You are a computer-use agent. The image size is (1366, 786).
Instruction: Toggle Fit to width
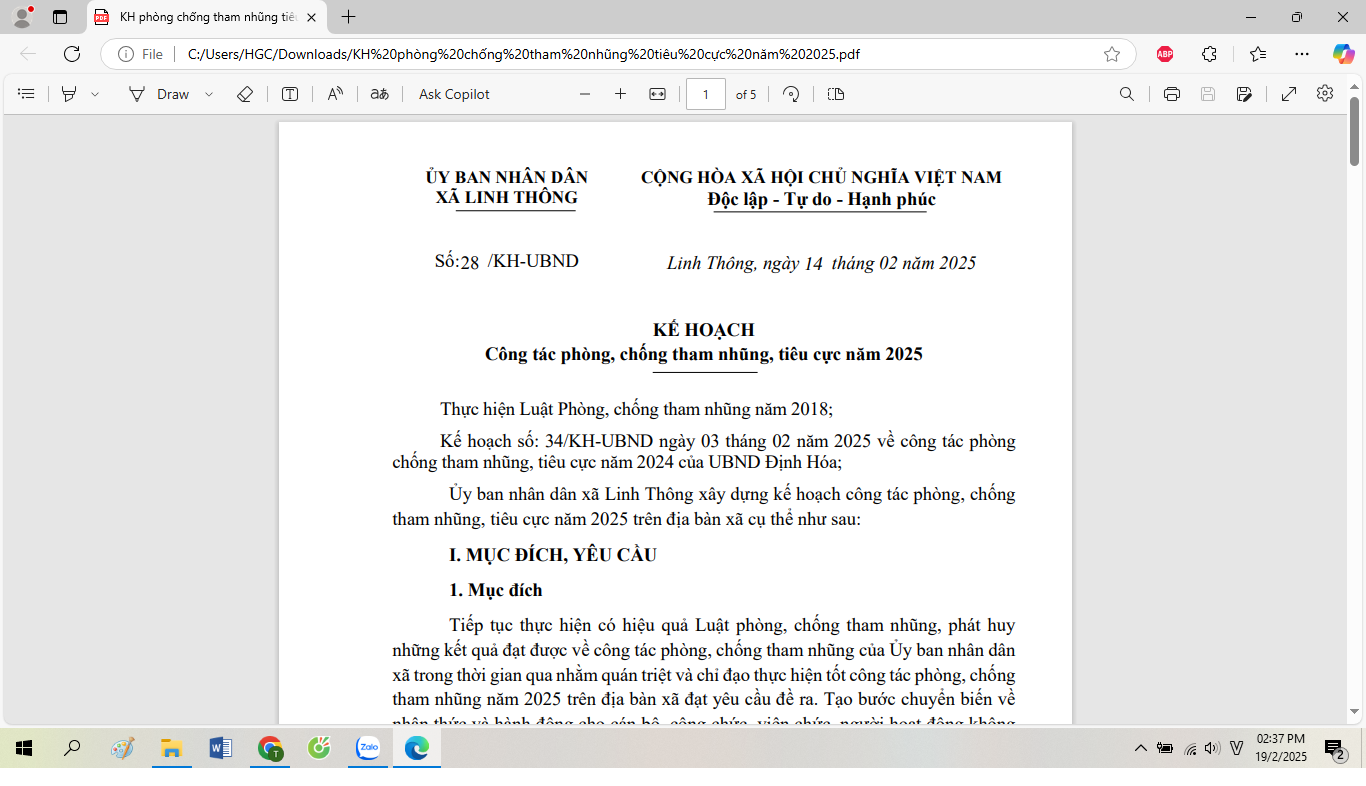coord(657,94)
